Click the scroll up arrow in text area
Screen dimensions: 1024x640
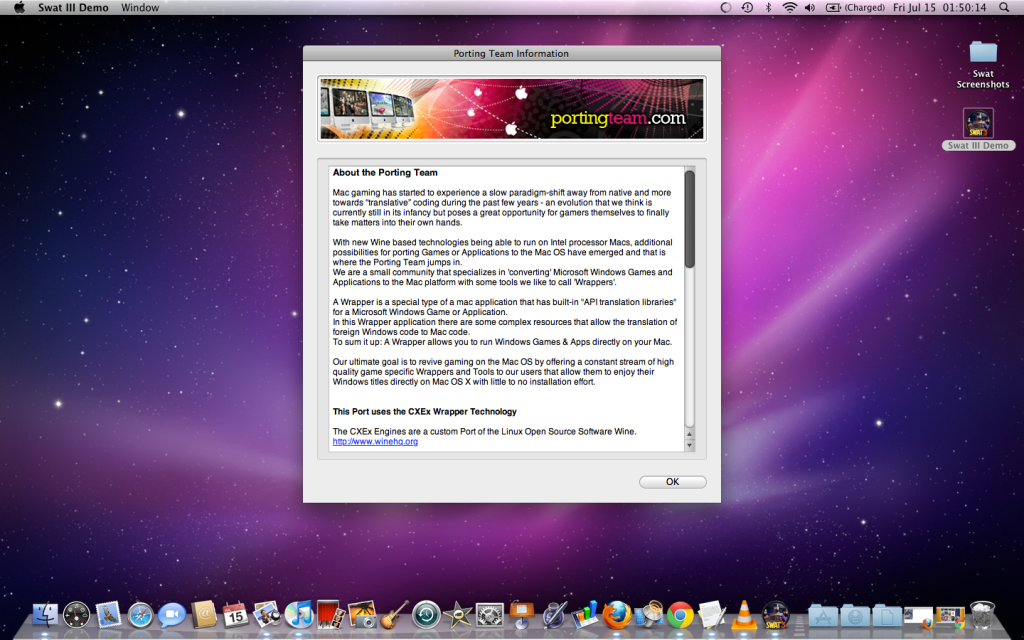tap(689, 434)
